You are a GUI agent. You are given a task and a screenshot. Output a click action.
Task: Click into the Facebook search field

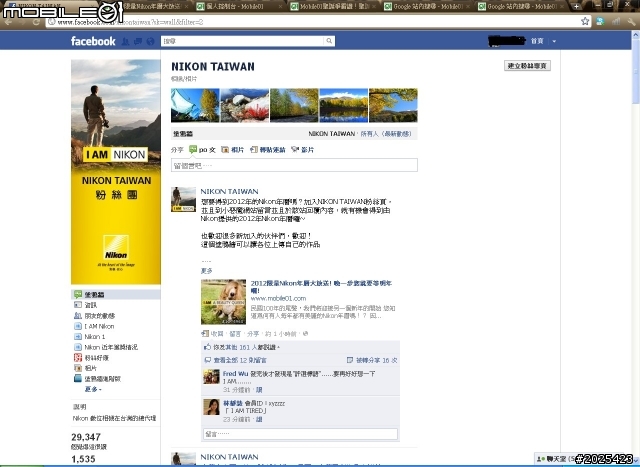(243, 41)
